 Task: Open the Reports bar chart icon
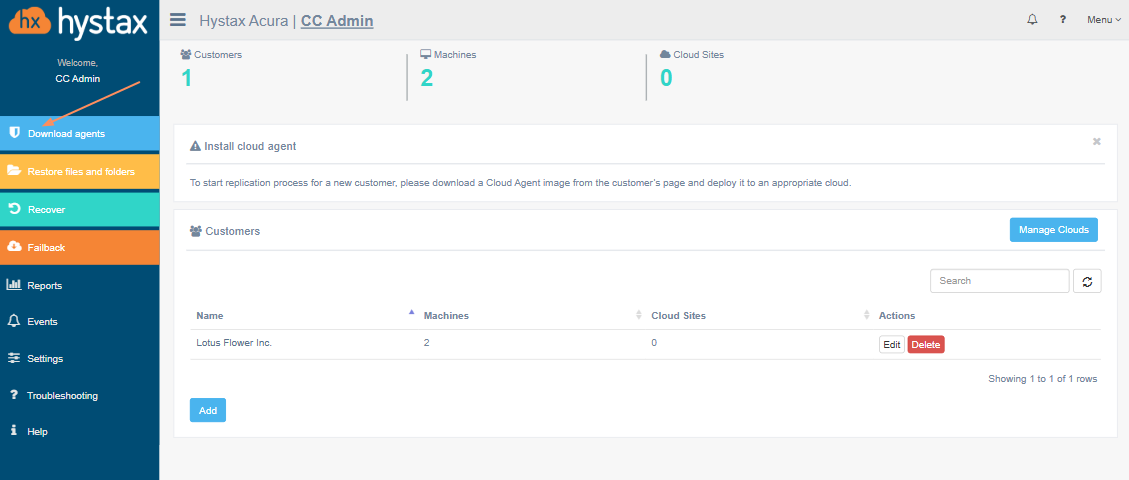tap(14, 285)
